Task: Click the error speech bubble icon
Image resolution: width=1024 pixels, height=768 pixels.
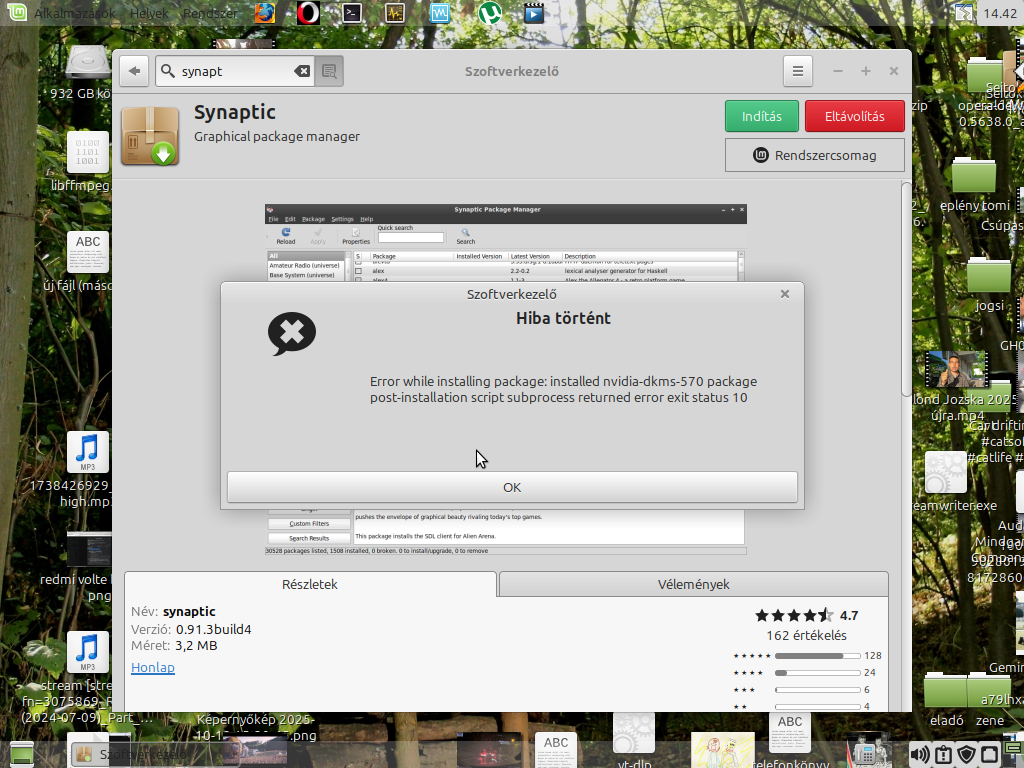Action: click(x=292, y=334)
